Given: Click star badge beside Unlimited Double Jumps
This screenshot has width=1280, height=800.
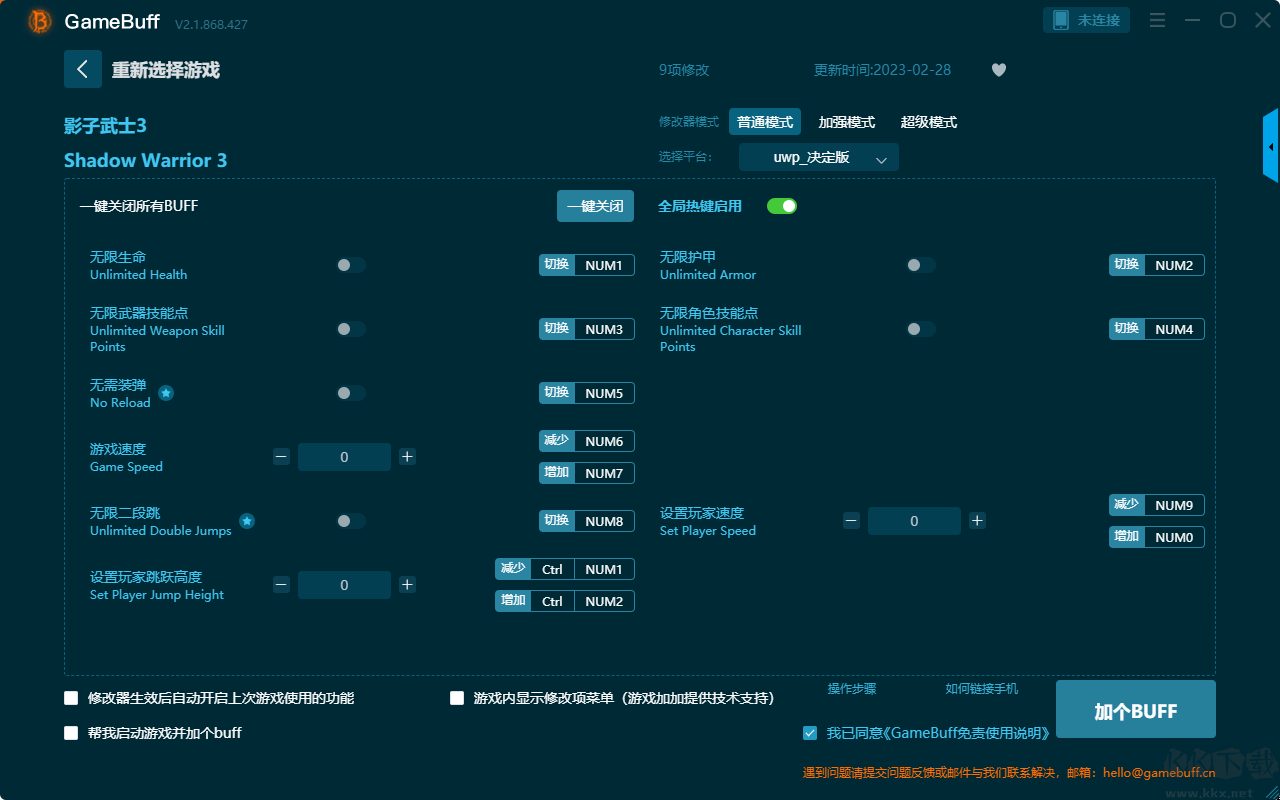Looking at the screenshot, I should pyautogui.click(x=247, y=521).
